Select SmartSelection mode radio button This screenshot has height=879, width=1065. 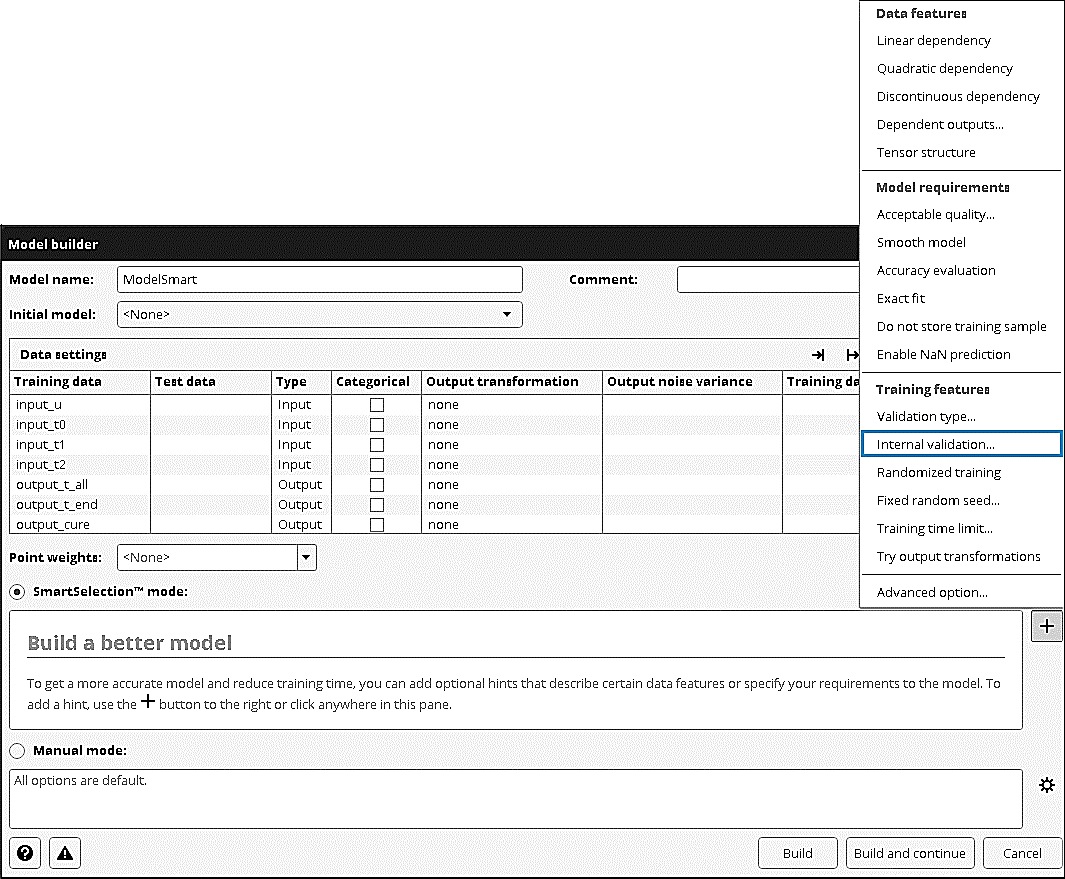click(x=18, y=592)
